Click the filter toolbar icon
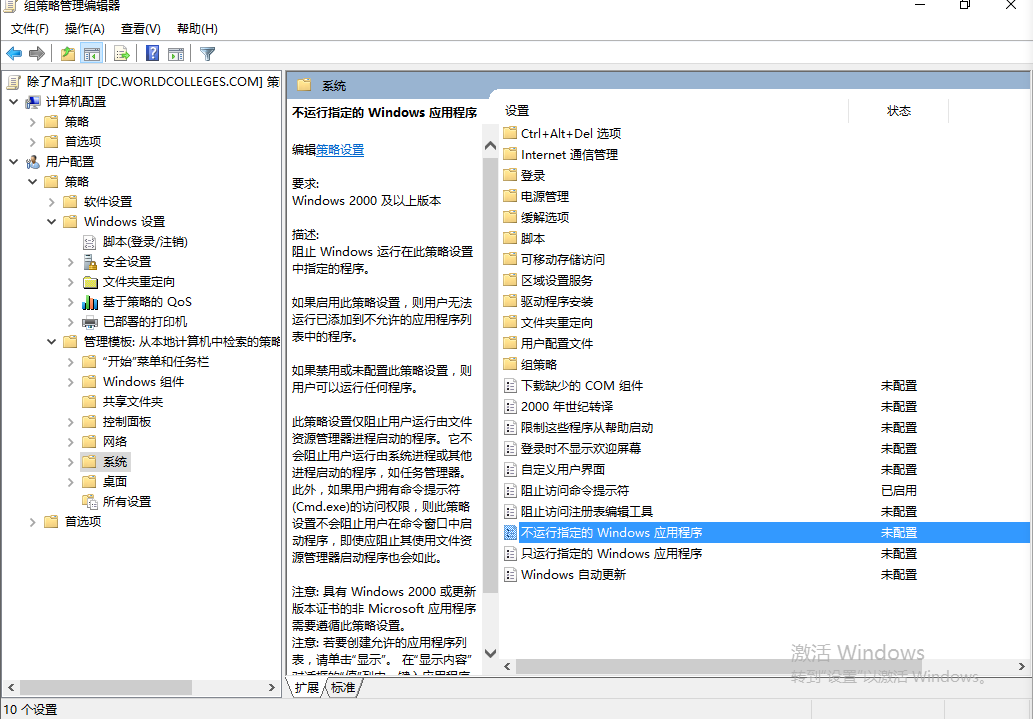 tap(207, 53)
